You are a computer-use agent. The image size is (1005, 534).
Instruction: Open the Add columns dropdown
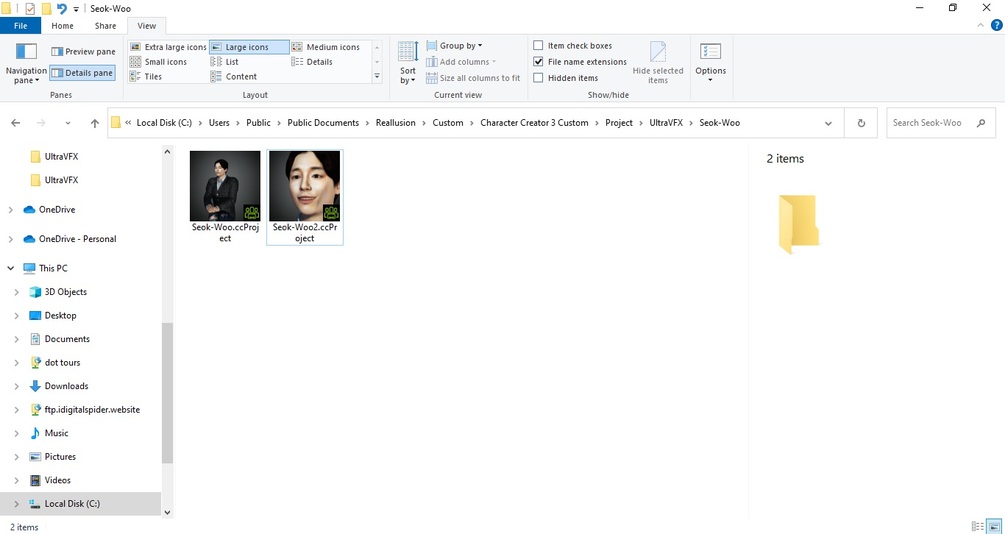[x=461, y=62]
